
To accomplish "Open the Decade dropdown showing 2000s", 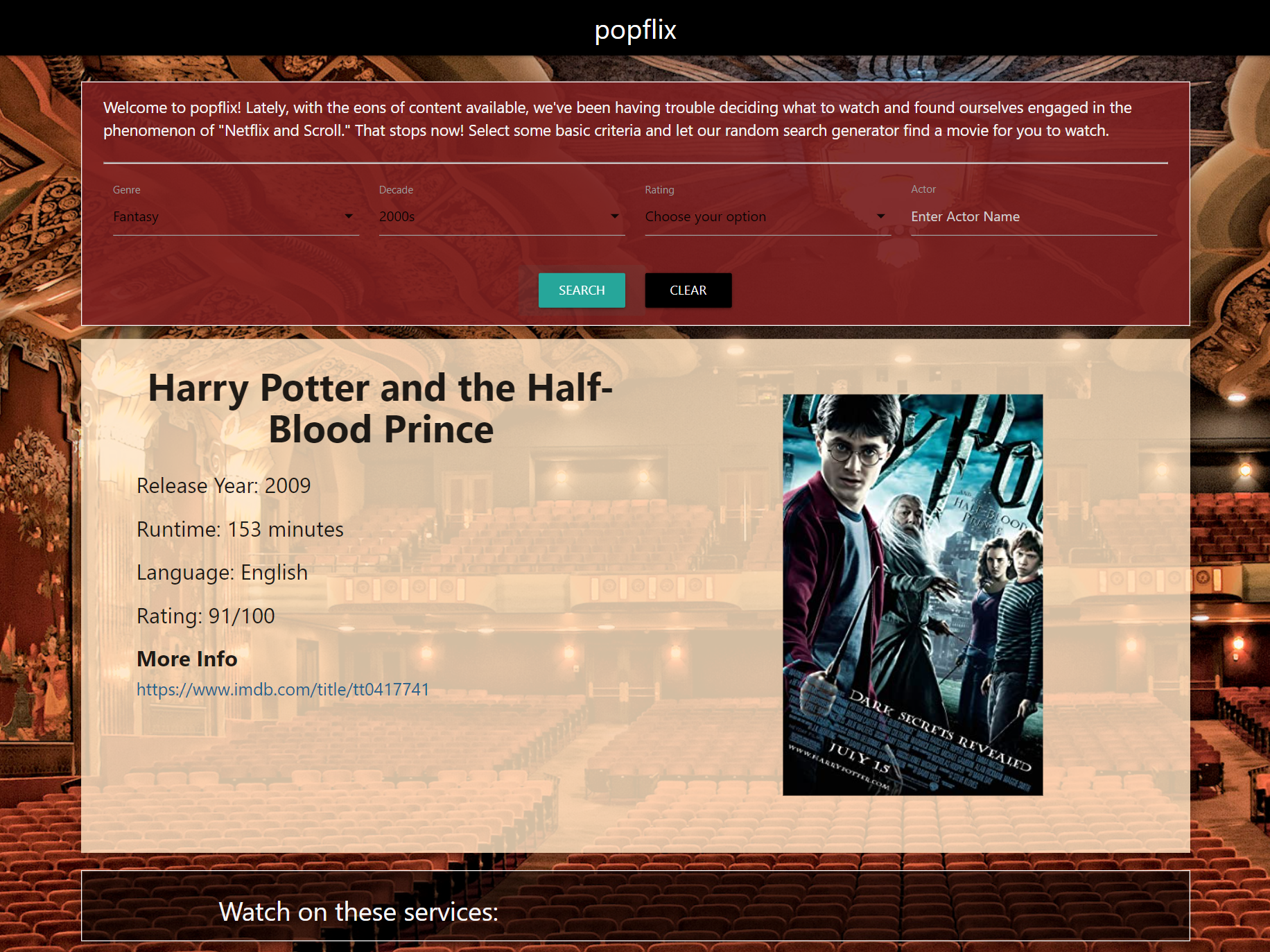I will pyautogui.click(x=502, y=217).
